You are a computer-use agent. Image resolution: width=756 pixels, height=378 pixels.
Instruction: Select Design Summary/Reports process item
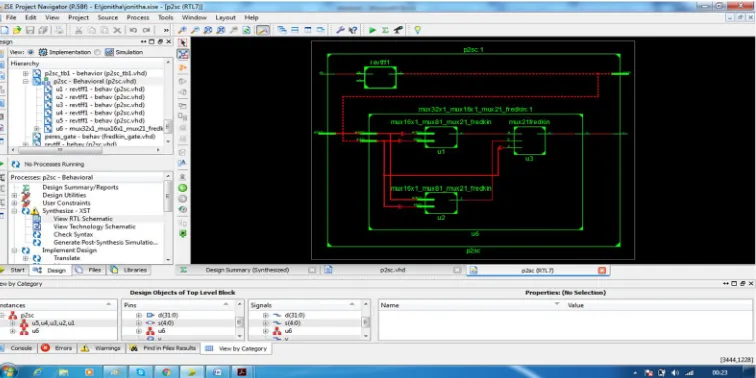80,188
